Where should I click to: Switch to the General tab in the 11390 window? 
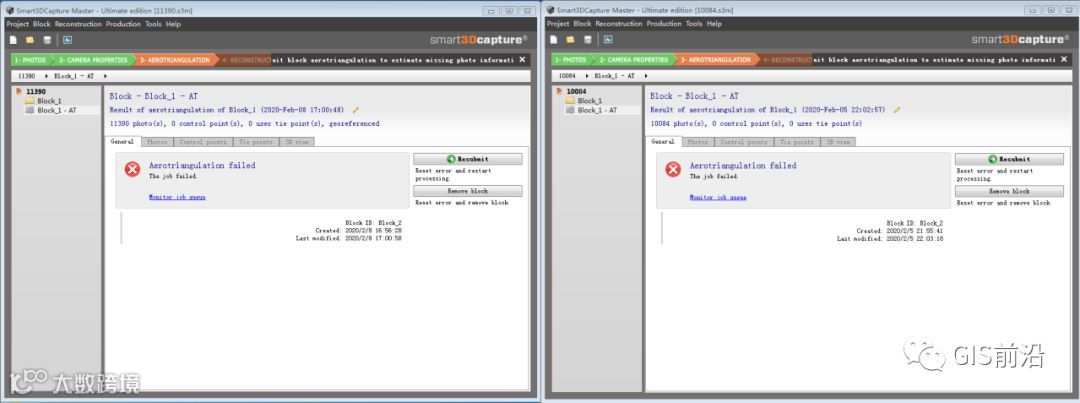click(x=123, y=142)
